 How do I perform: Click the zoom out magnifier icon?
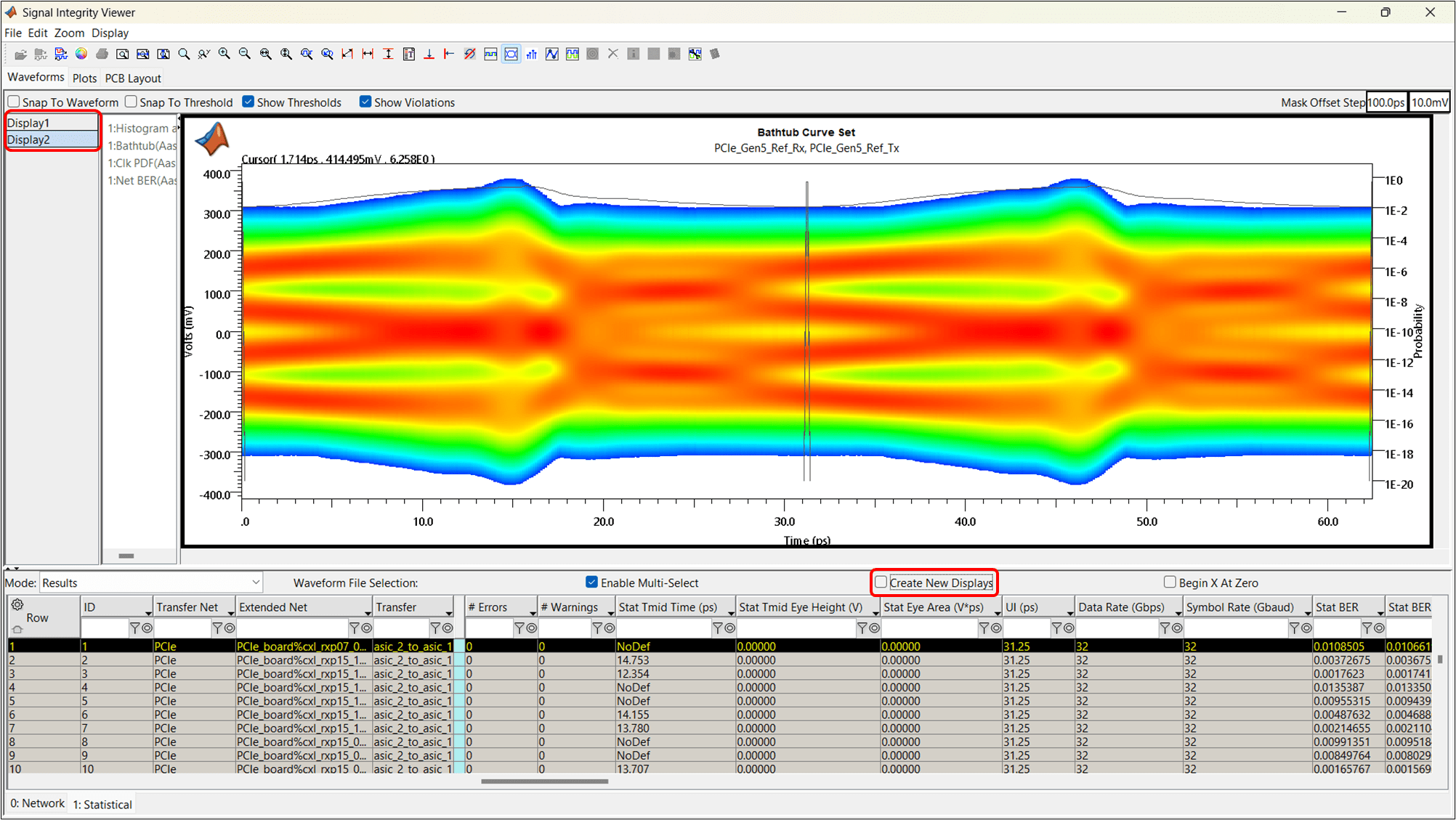245,54
